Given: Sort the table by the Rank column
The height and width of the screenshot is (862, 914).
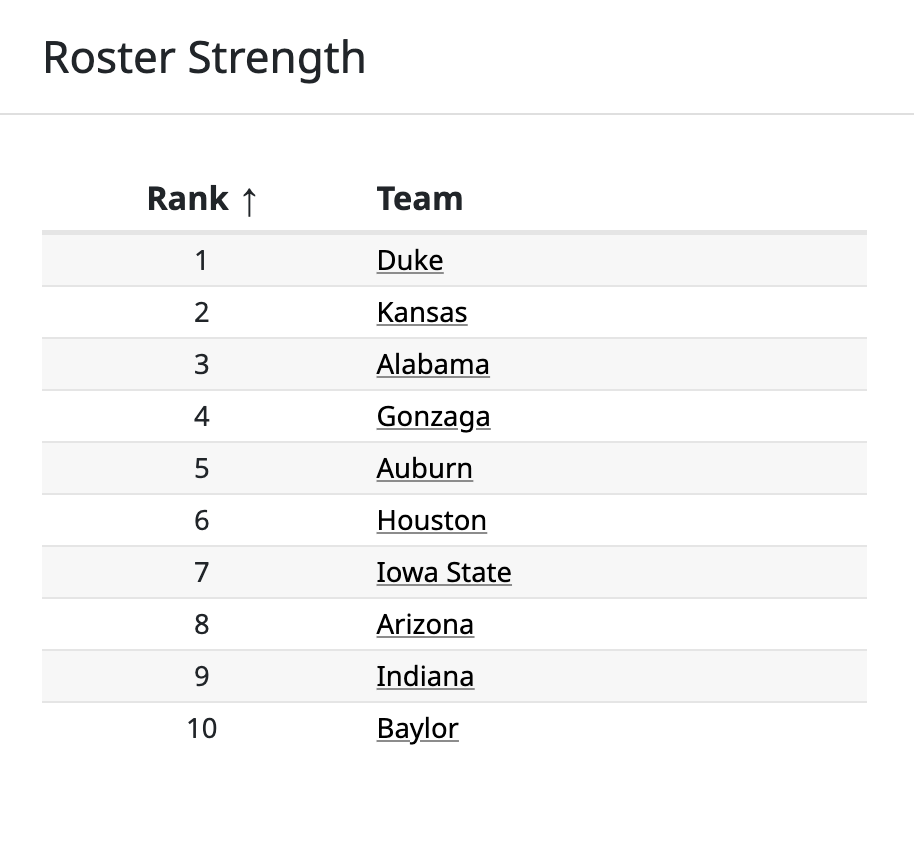Looking at the screenshot, I should pos(187,199).
